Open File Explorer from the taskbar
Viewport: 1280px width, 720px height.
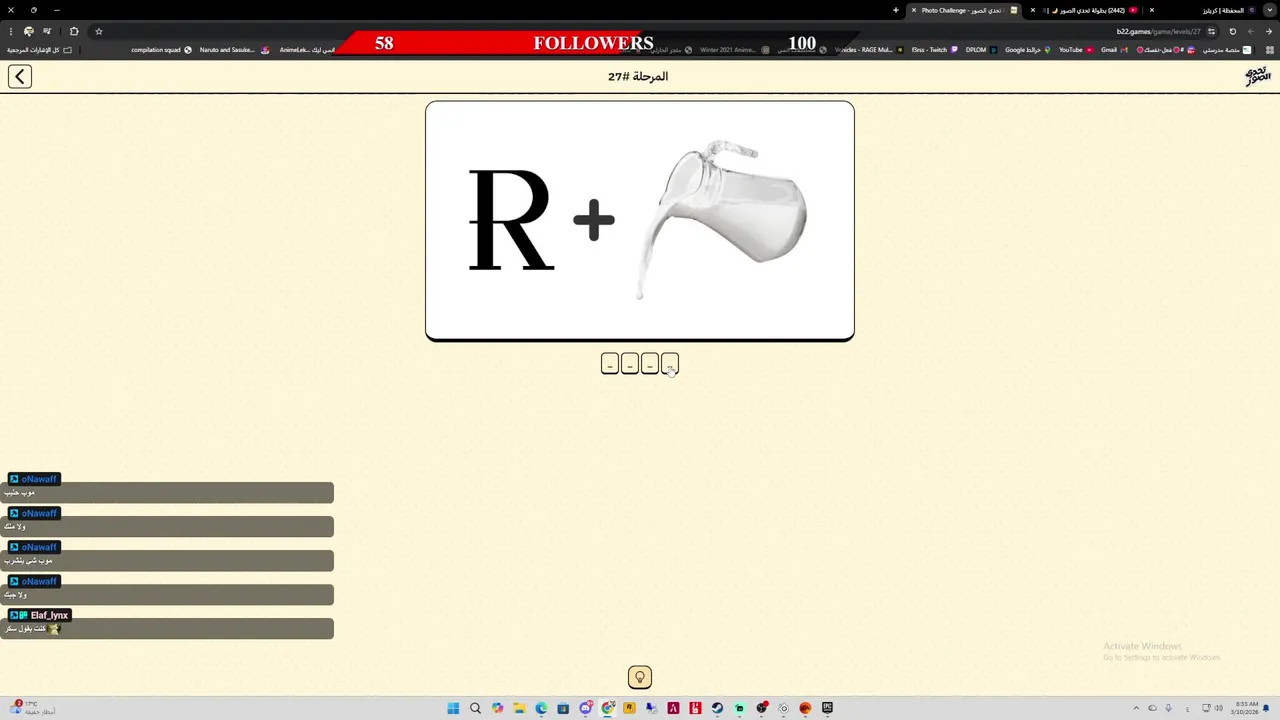point(519,708)
